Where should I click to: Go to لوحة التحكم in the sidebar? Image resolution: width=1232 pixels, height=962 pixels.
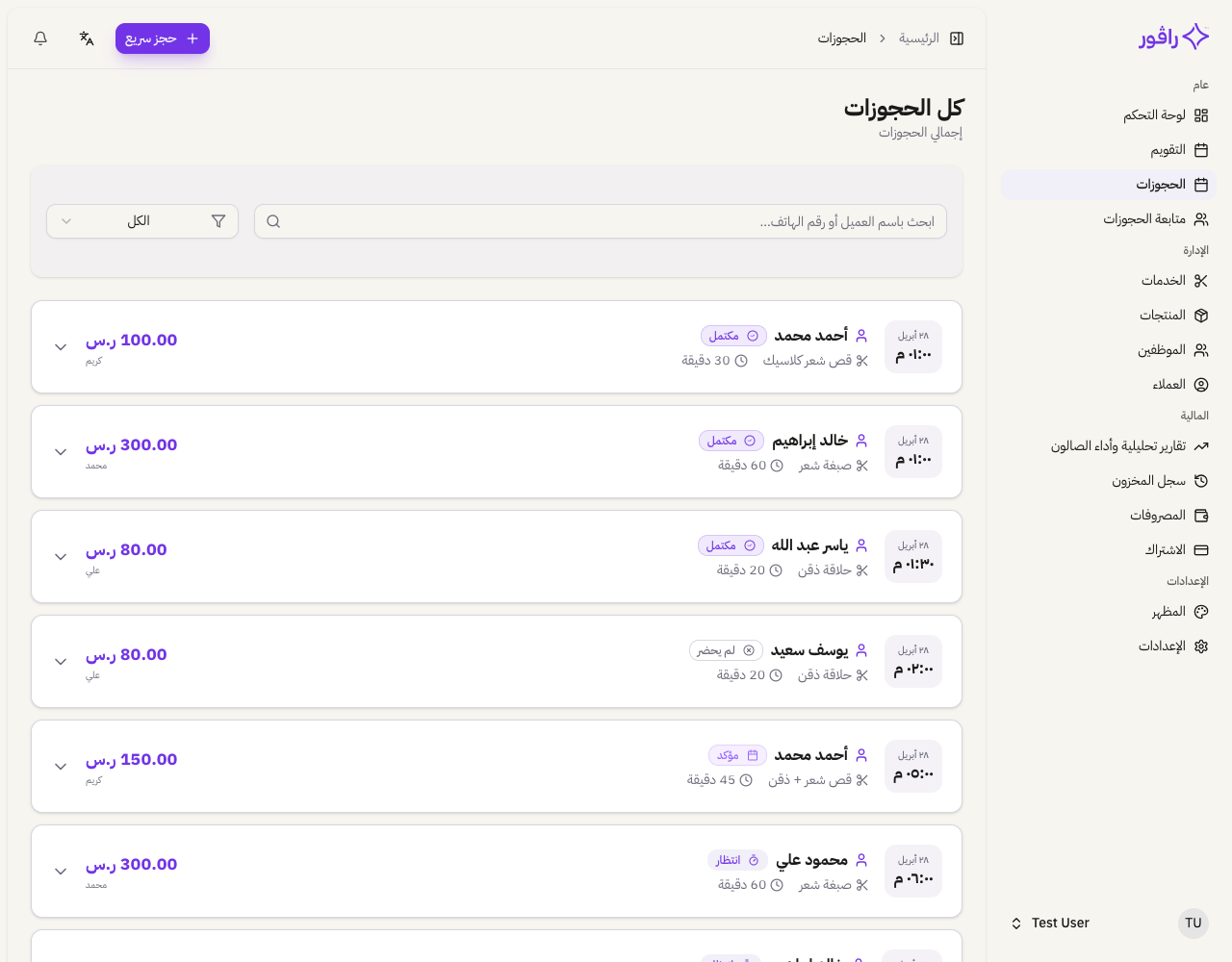[1201, 114]
